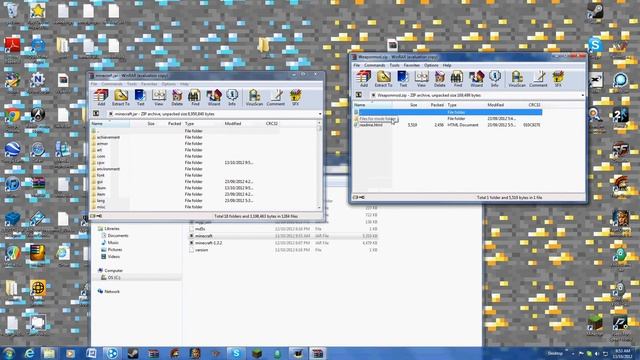Click Comment in the Weaponmod.zip WinRAR toolbar

click(538, 79)
